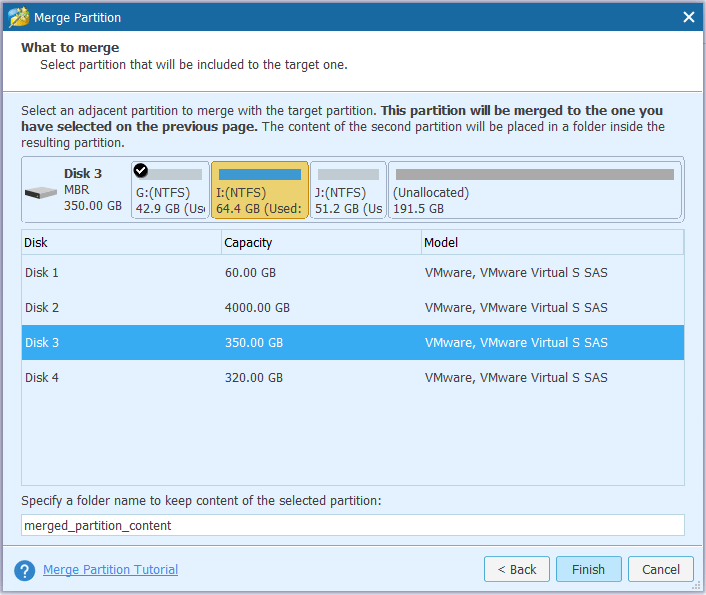Click the blue help question mark icon
Image resolution: width=706 pixels, height=595 pixels.
click(25, 570)
